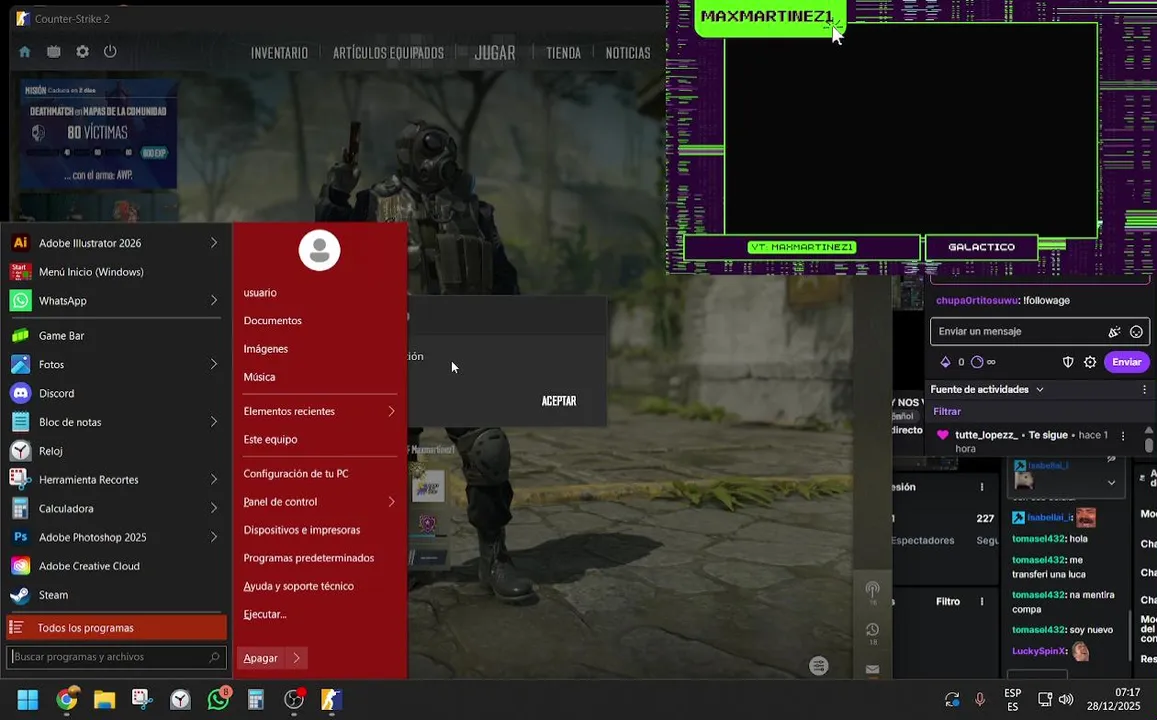The height and width of the screenshot is (720, 1157).
Task: Open Fotos app in Start menu
Action: click(x=114, y=364)
